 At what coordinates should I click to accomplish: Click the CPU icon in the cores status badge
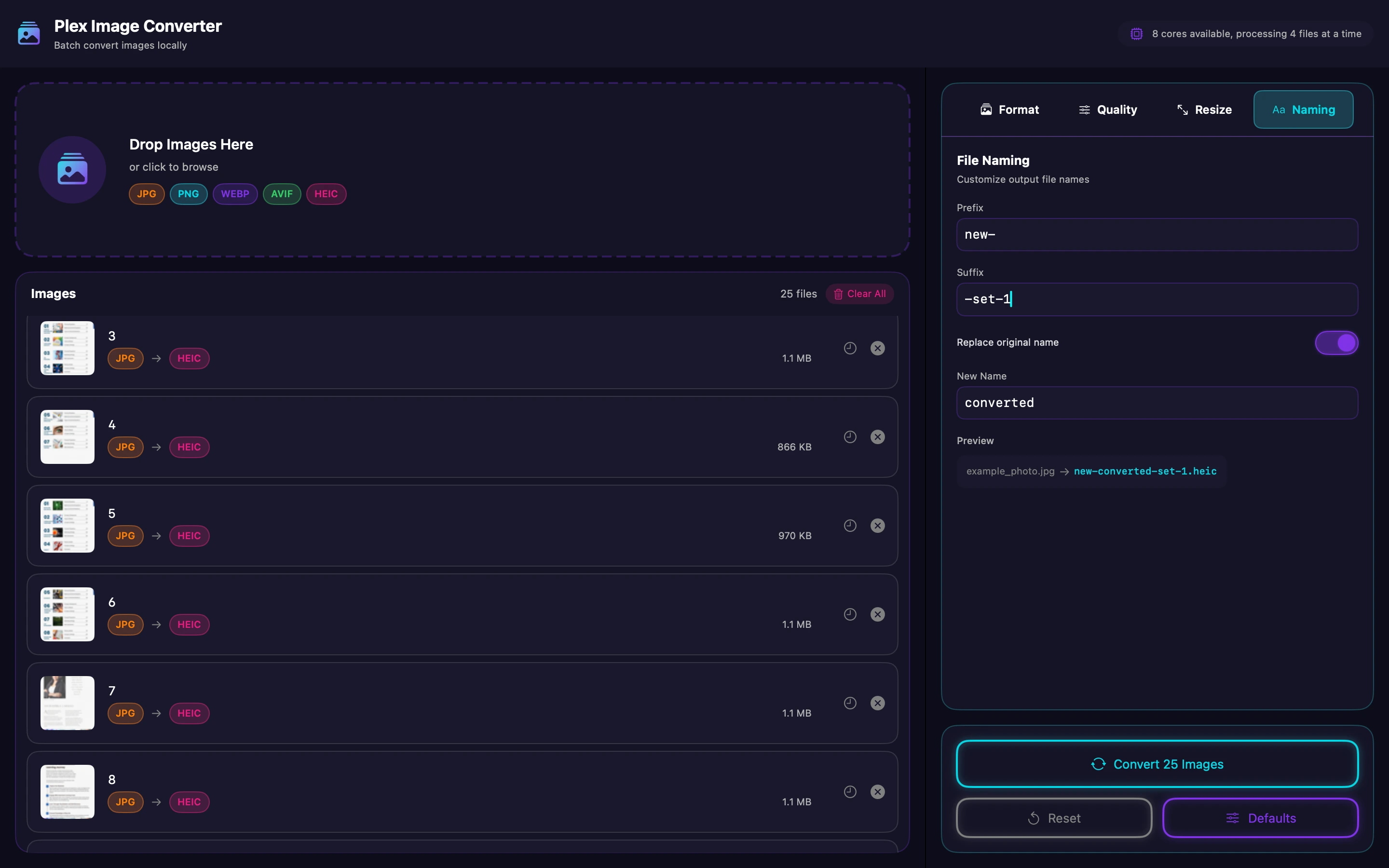1137,33
